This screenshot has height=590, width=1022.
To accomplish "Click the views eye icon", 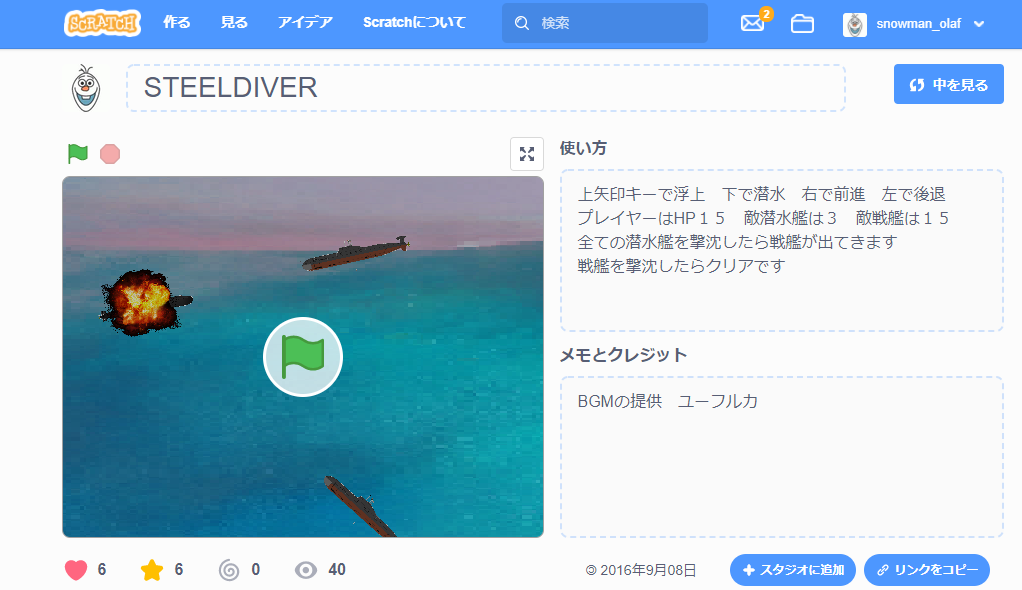I will (306, 570).
